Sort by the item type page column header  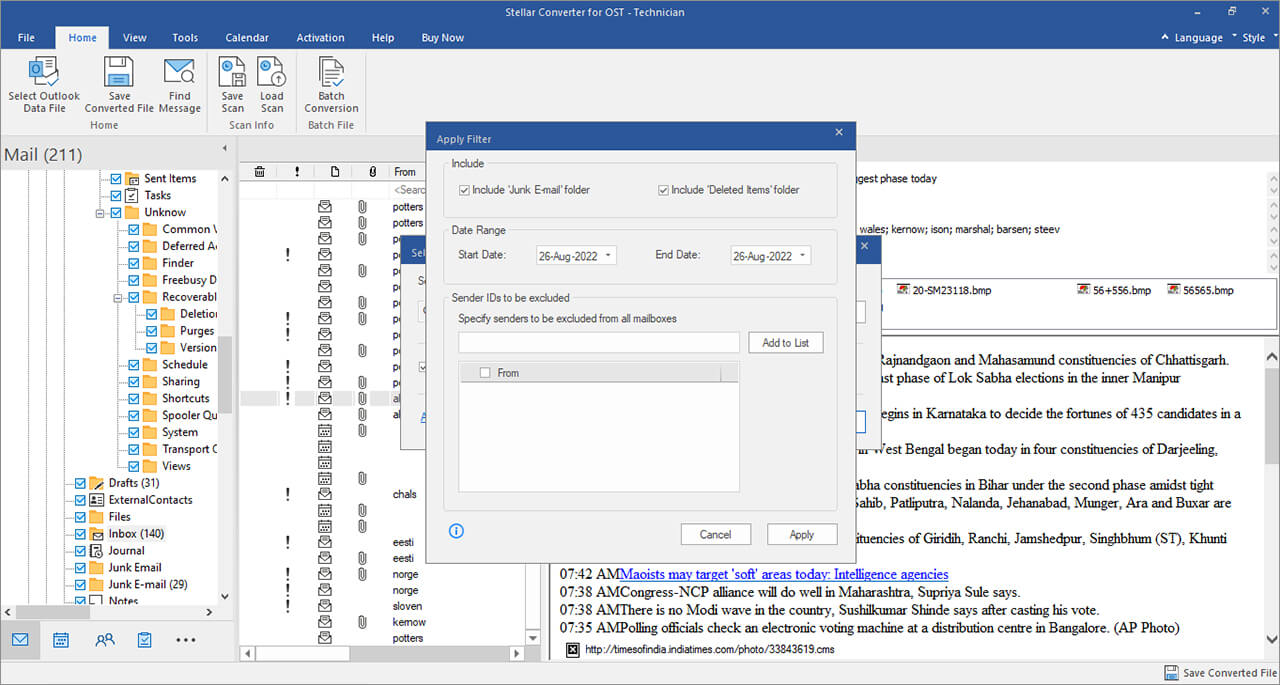tap(335, 172)
